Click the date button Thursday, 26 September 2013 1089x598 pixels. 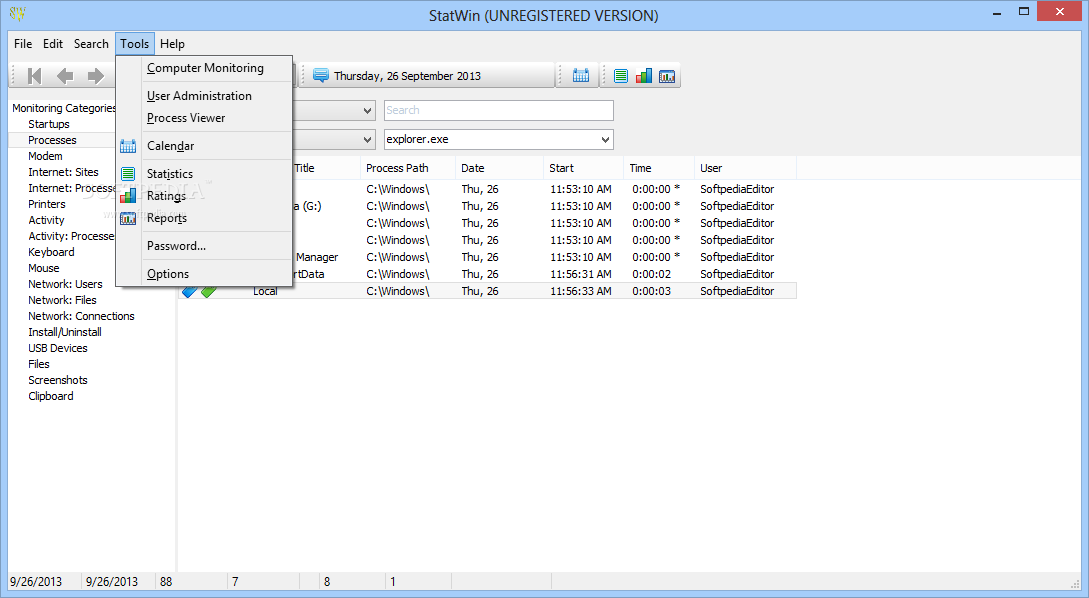coord(427,76)
